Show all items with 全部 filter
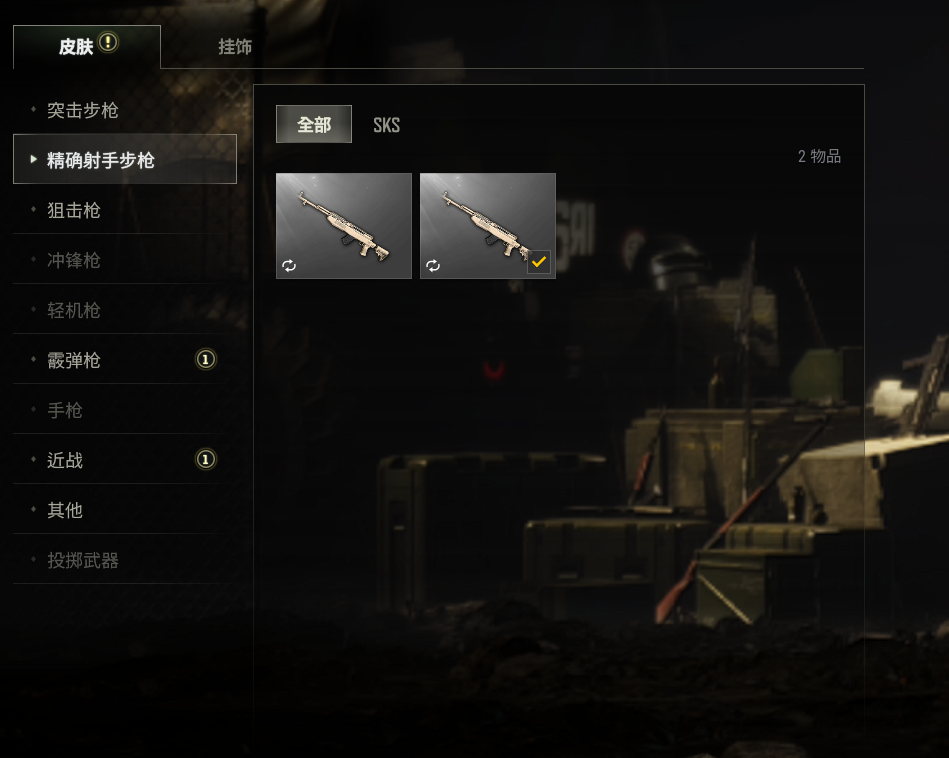The image size is (949, 758). pos(314,124)
